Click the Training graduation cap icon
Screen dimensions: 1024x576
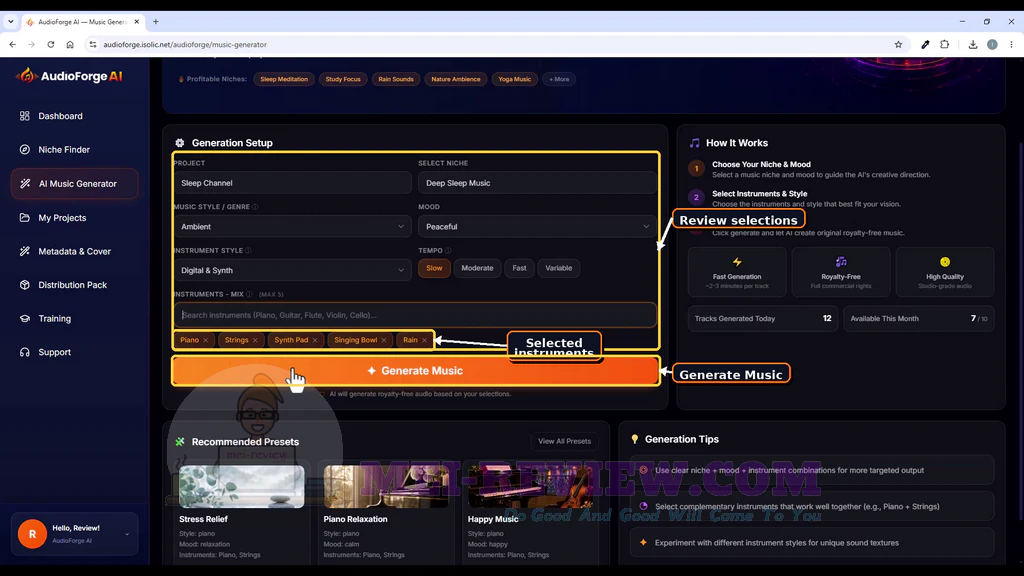[25, 319]
